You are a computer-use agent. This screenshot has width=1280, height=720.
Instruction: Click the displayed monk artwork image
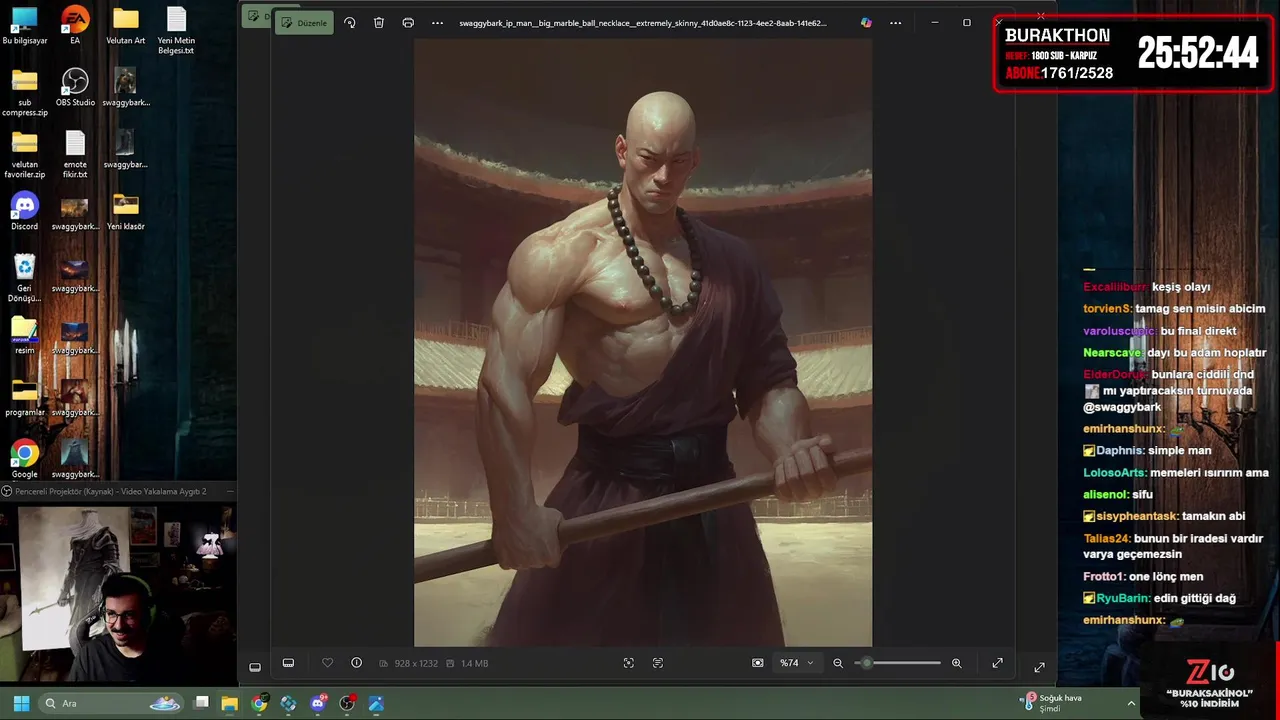tap(643, 342)
